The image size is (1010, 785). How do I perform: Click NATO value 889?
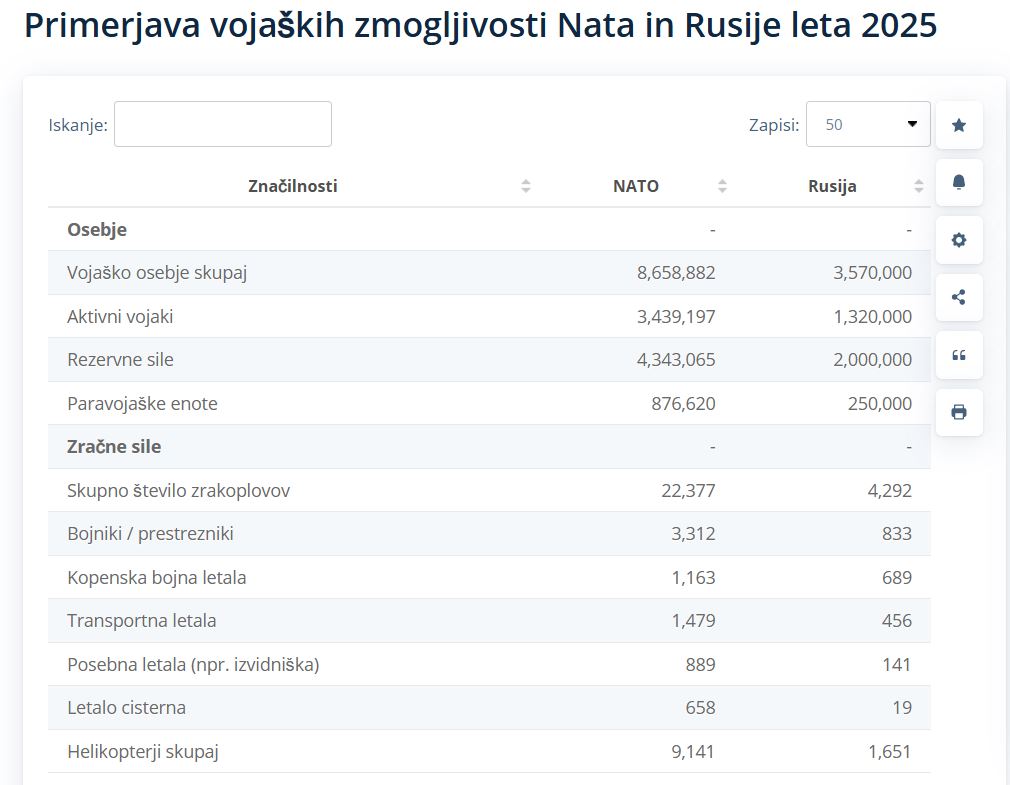(x=700, y=665)
